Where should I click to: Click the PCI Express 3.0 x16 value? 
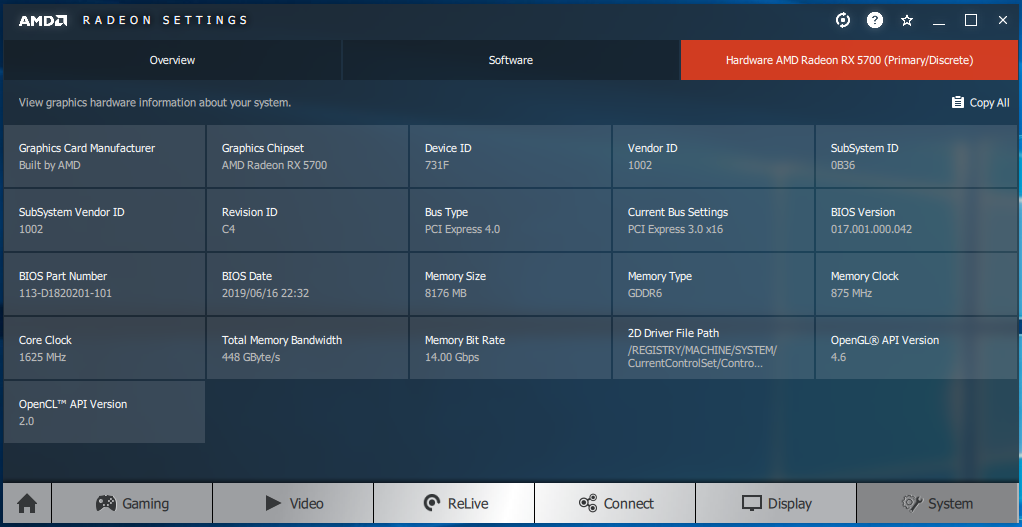tap(675, 229)
